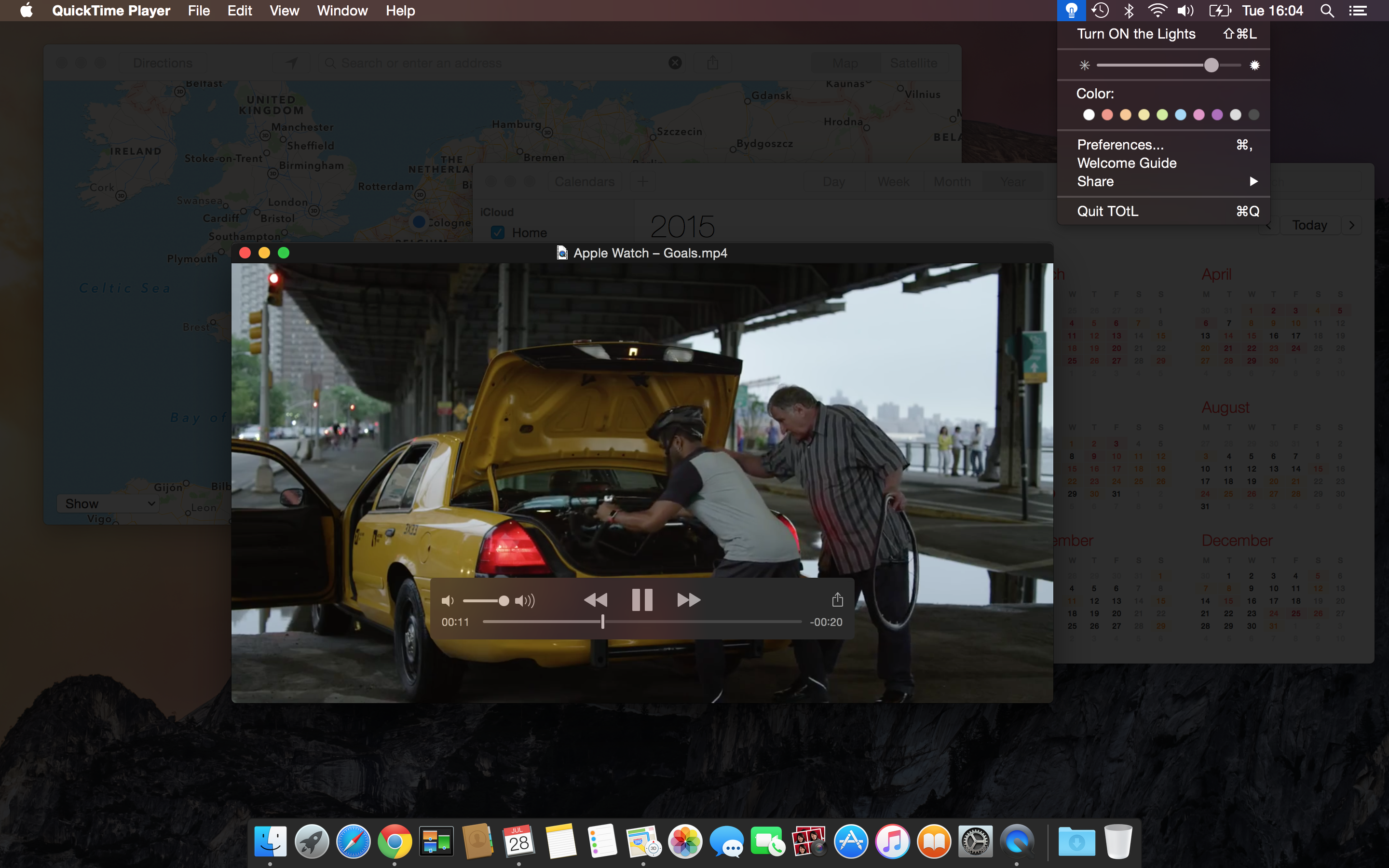Image resolution: width=1389 pixels, height=868 pixels.
Task: Click the rewind button in QuickTime controls
Action: click(595, 600)
